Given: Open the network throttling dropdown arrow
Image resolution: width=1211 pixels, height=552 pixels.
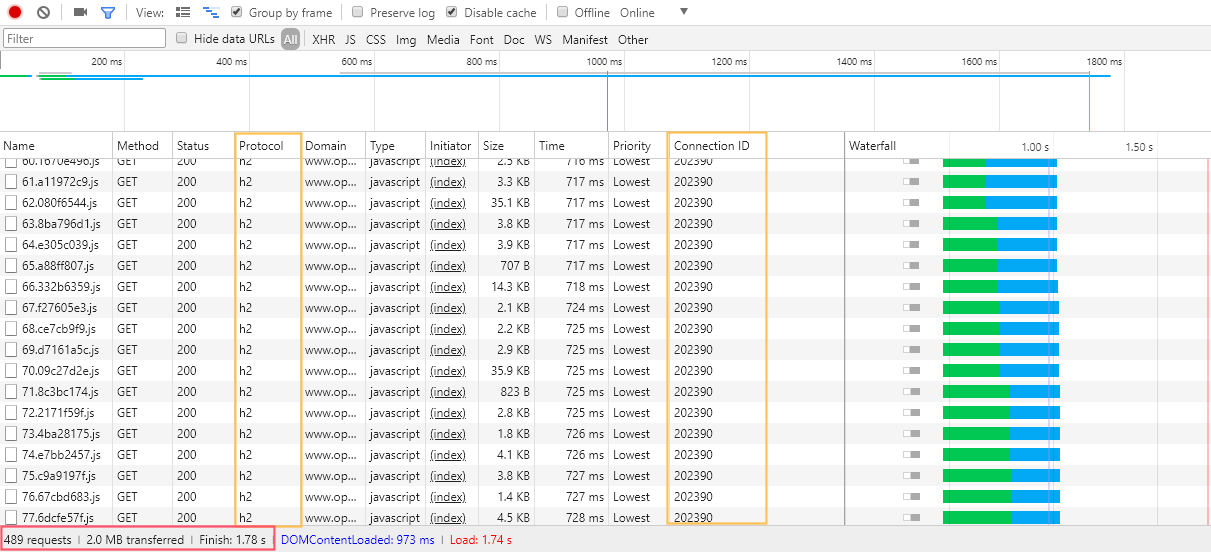Looking at the screenshot, I should click(x=684, y=12).
